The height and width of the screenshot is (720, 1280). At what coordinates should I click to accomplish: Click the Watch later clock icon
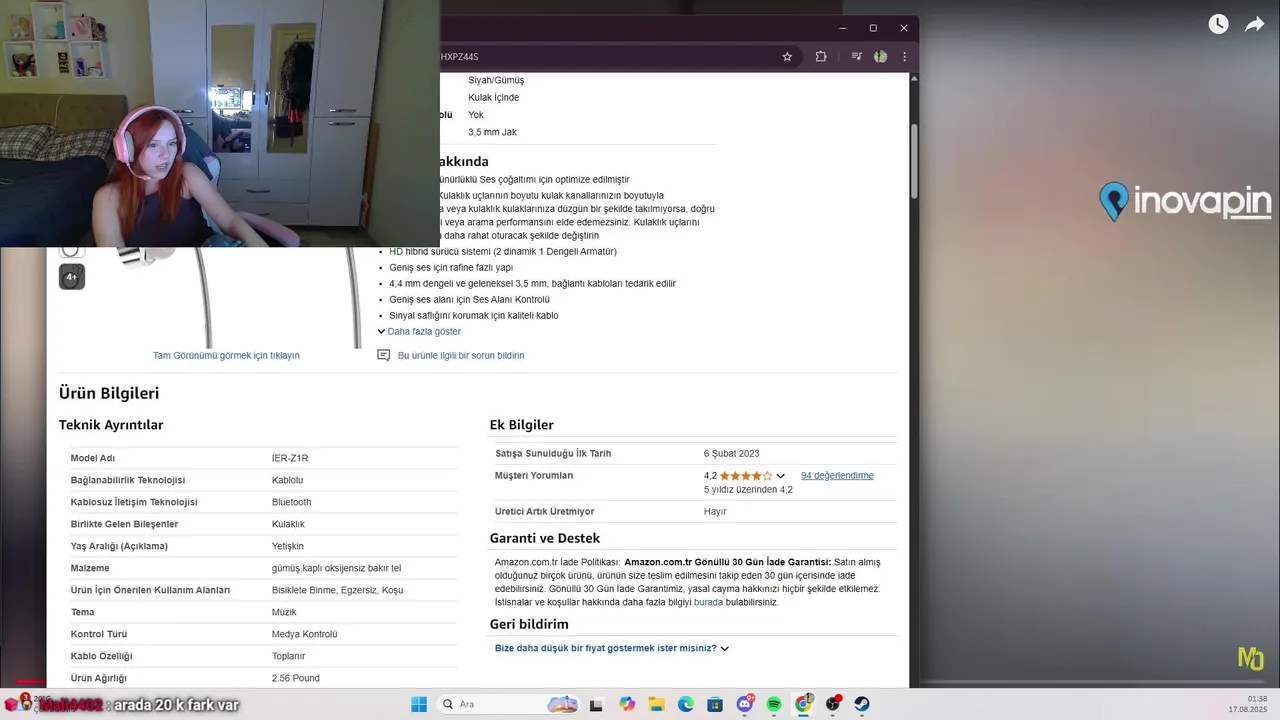coord(1218,24)
